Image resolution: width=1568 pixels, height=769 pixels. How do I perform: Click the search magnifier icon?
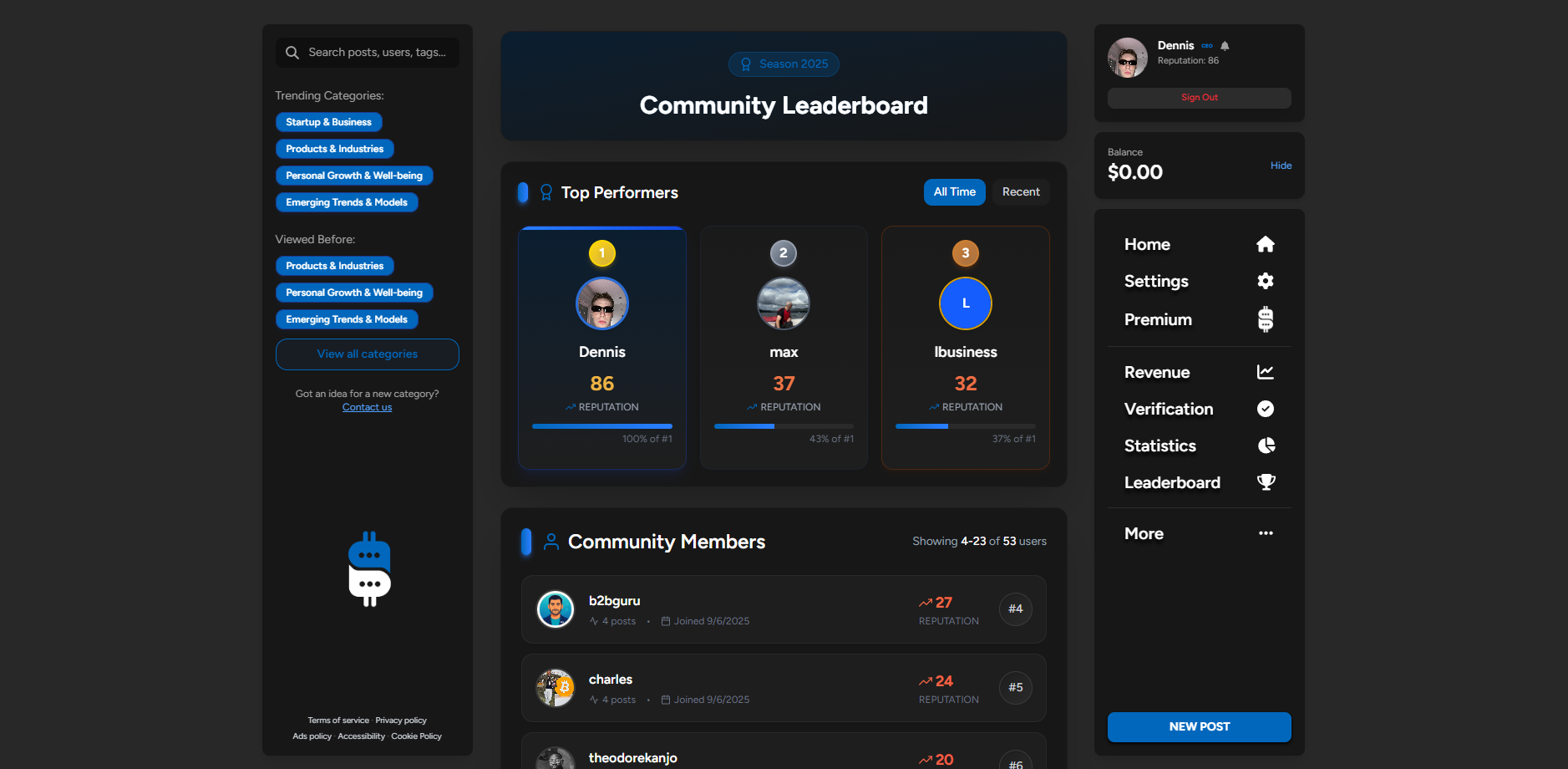click(292, 53)
